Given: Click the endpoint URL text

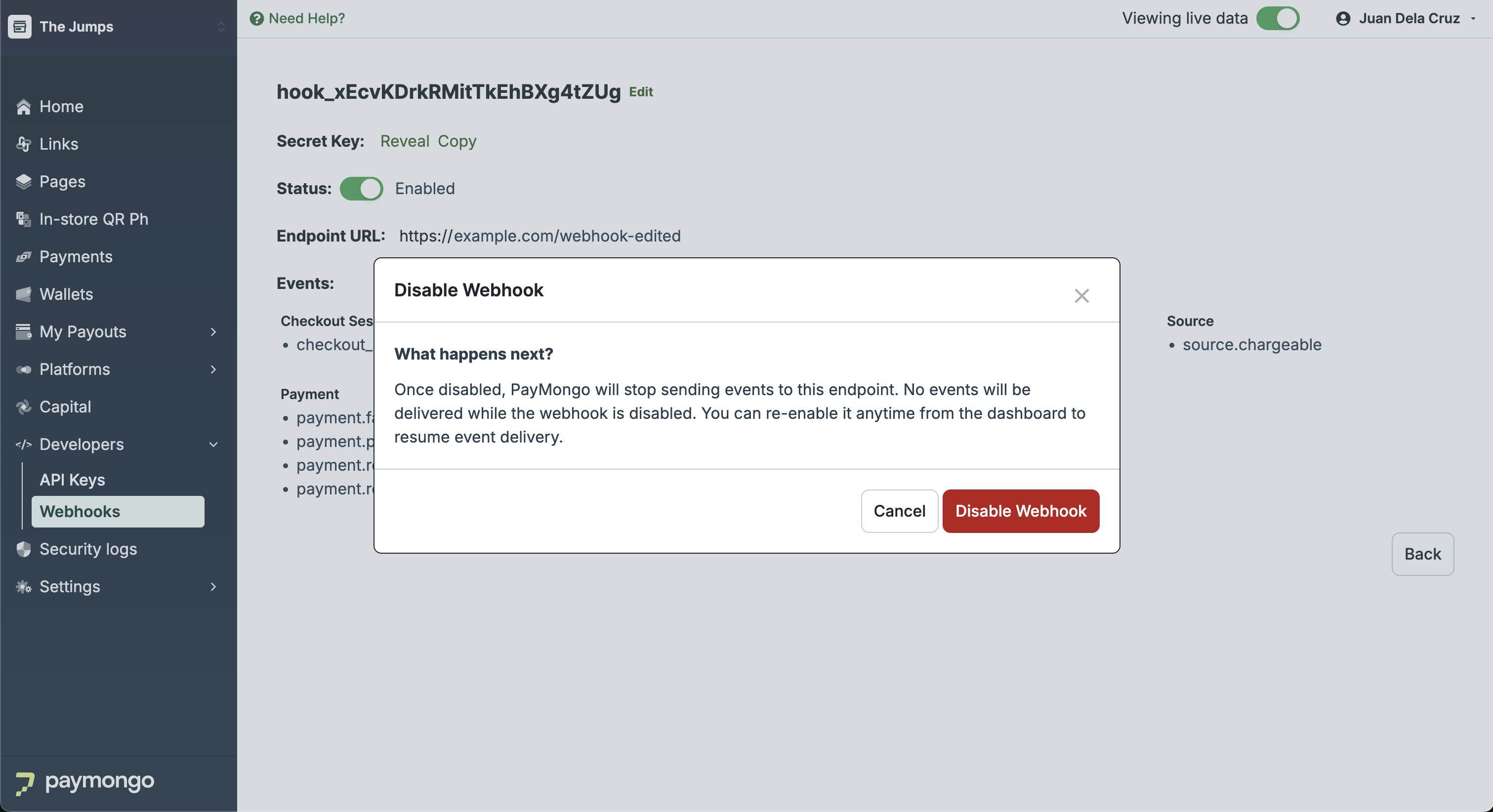Looking at the screenshot, I should click(539, 236).
